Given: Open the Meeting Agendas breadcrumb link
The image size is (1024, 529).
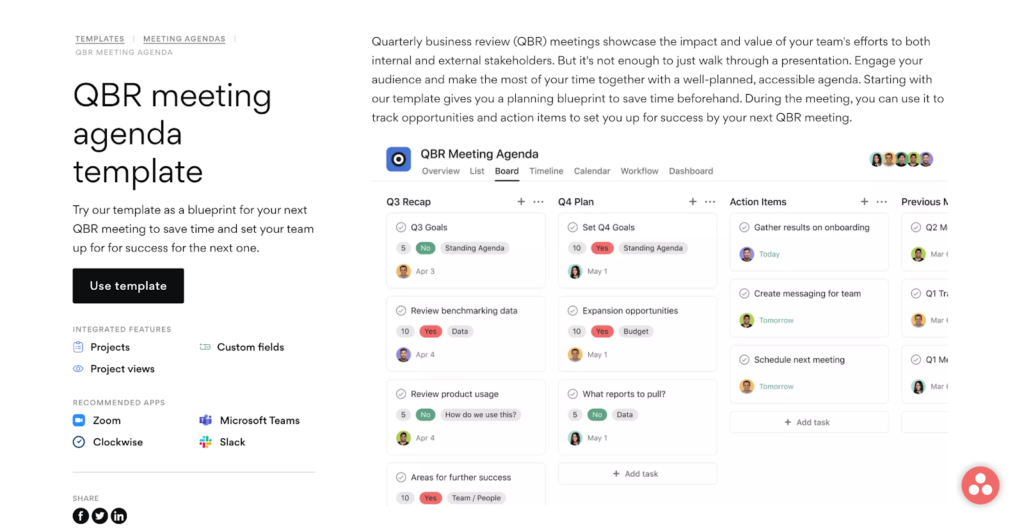Looking at the screenshot, I should [x=184, y=39].
